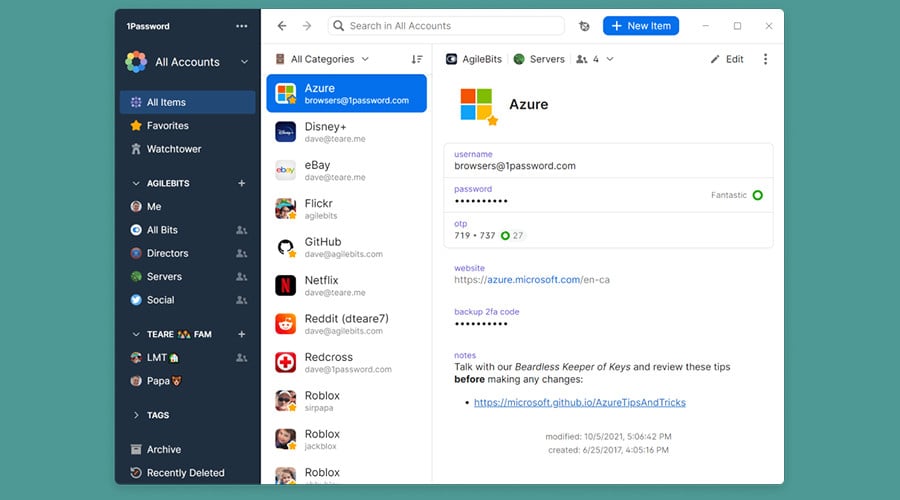Click the forward navigation arrow
This screenshot has height=500, width=900.
[x=306, y=26]
